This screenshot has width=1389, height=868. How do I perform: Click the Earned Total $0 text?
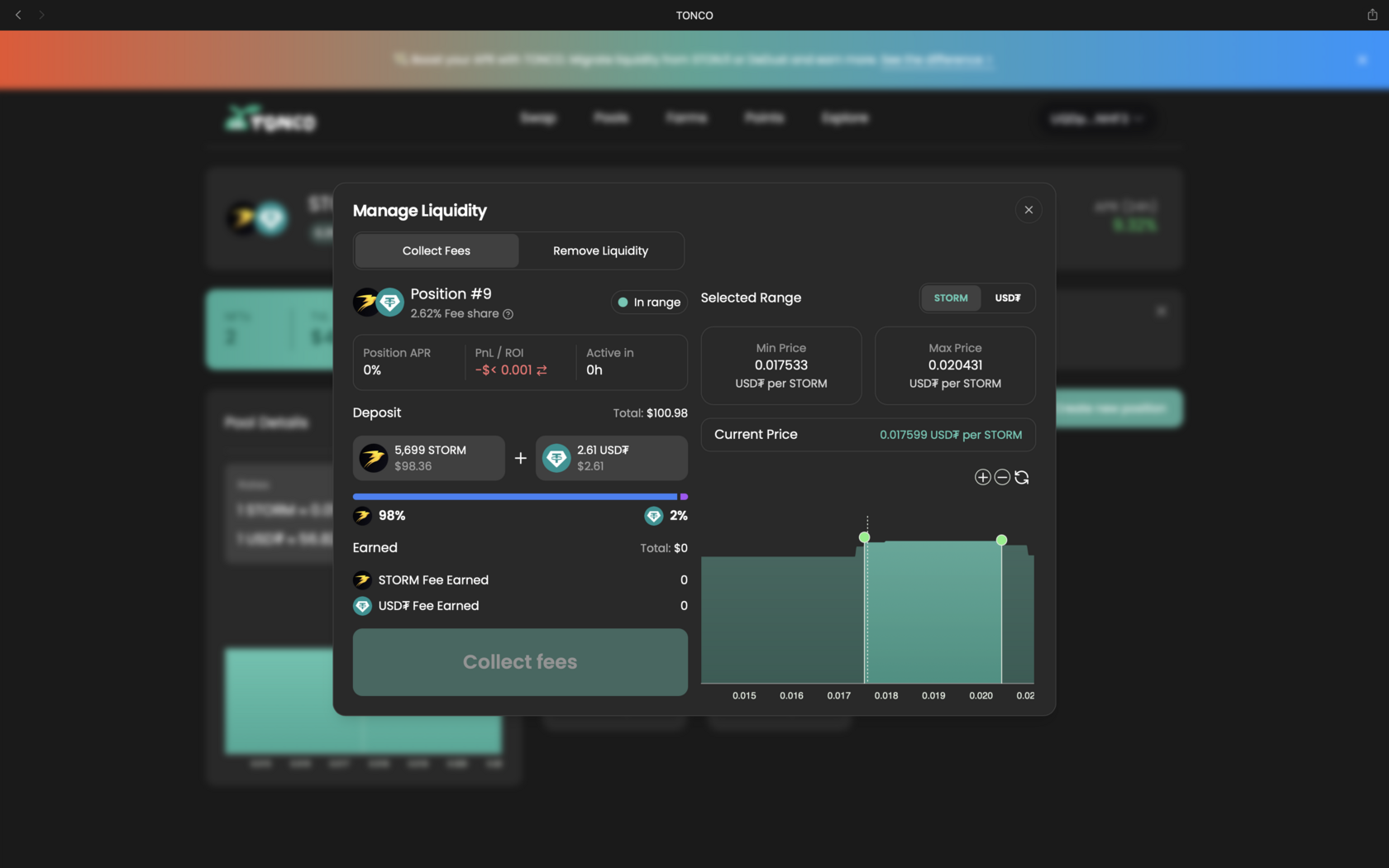tap(664, 548)
